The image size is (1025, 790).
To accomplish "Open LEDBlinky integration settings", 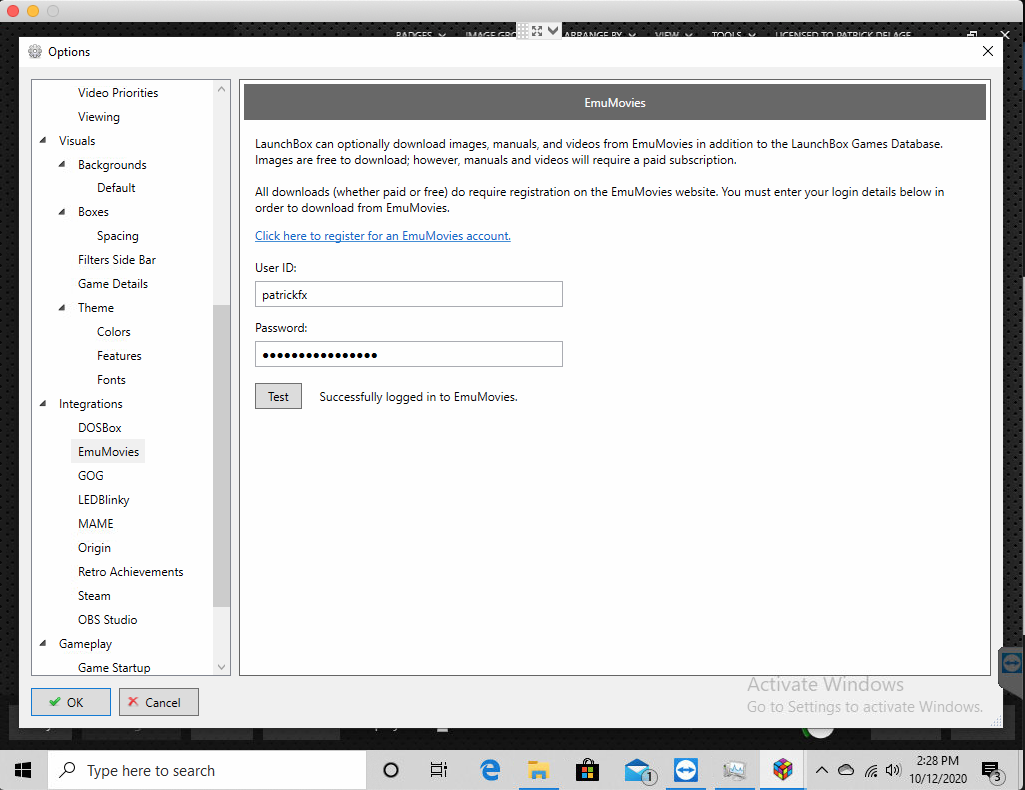I will (x=103, y=500).
